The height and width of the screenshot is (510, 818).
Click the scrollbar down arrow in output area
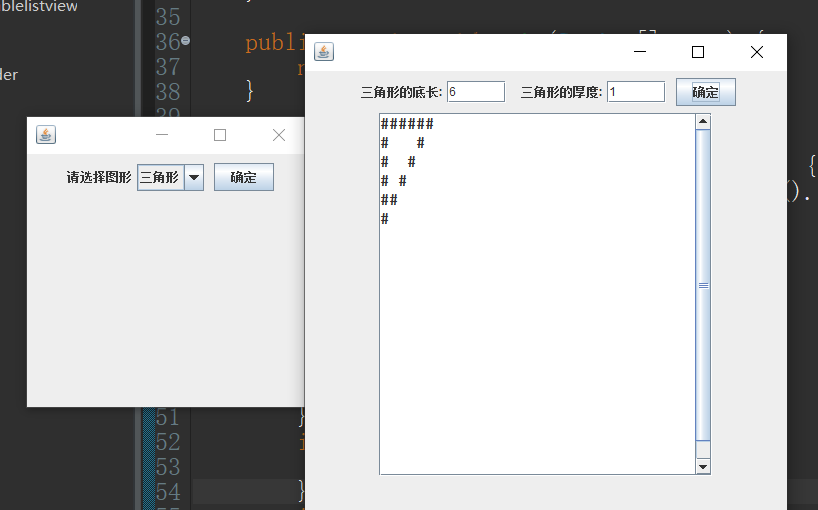click(x=703, y=467)
